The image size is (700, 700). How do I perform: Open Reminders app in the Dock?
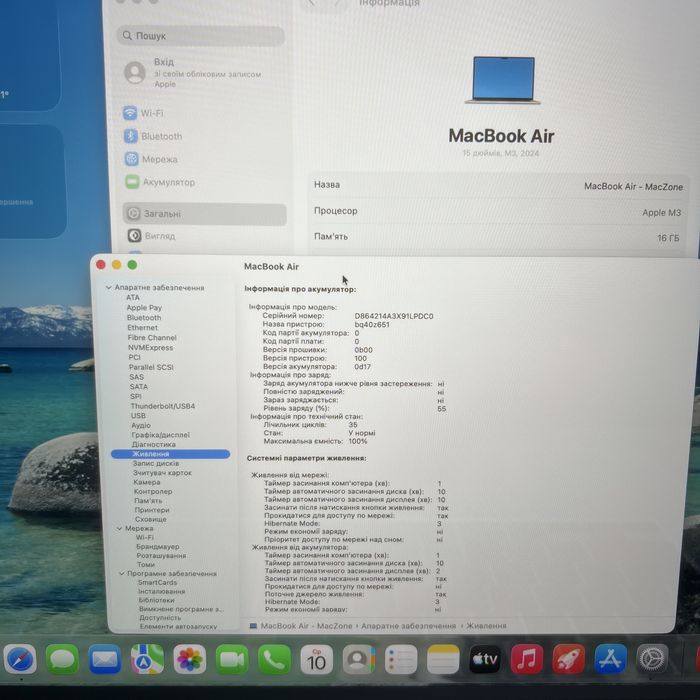[x=400, y=659]
